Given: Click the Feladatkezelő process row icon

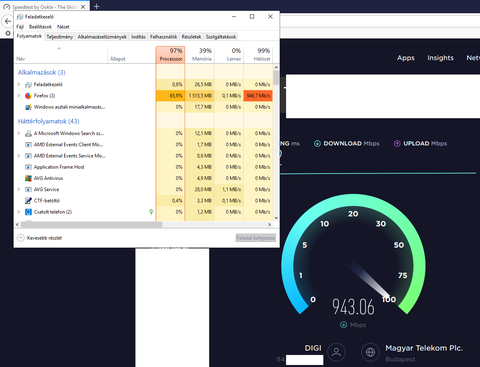Looking at the screenshot, I should (x=28, y=85).
